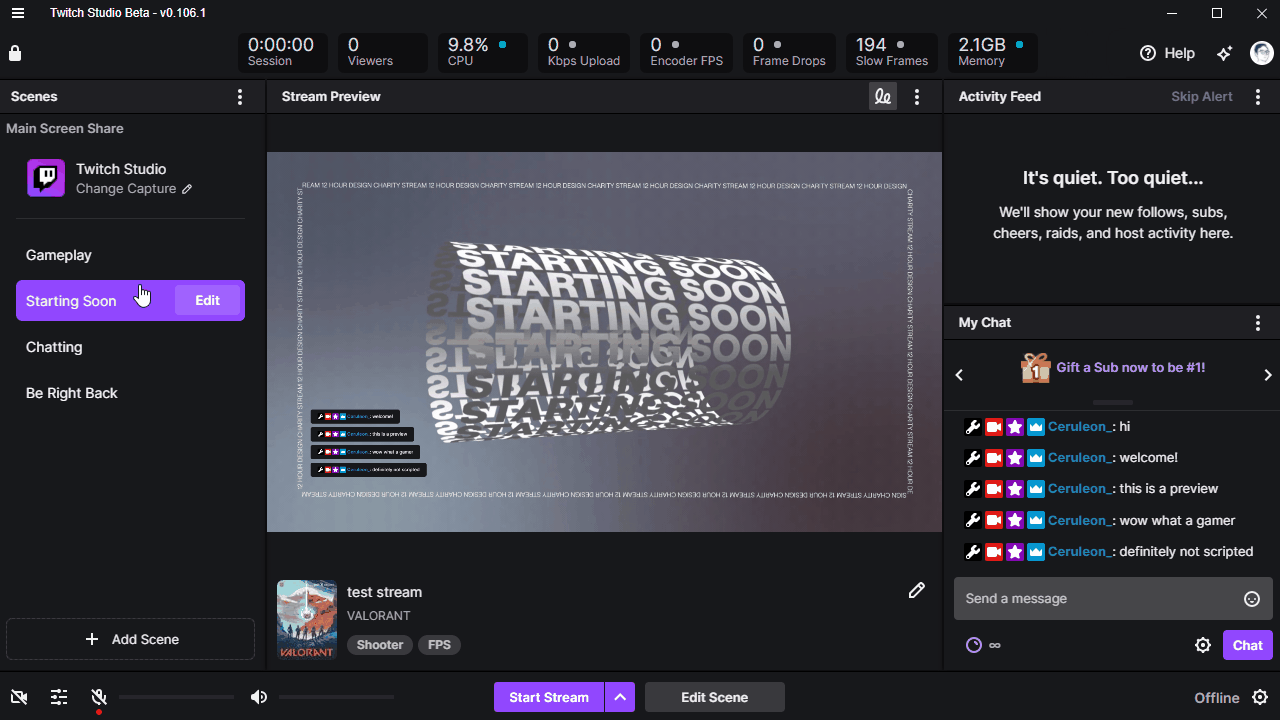
Task: Click Gift a Sub now banner
Action: click(1131, 368)
